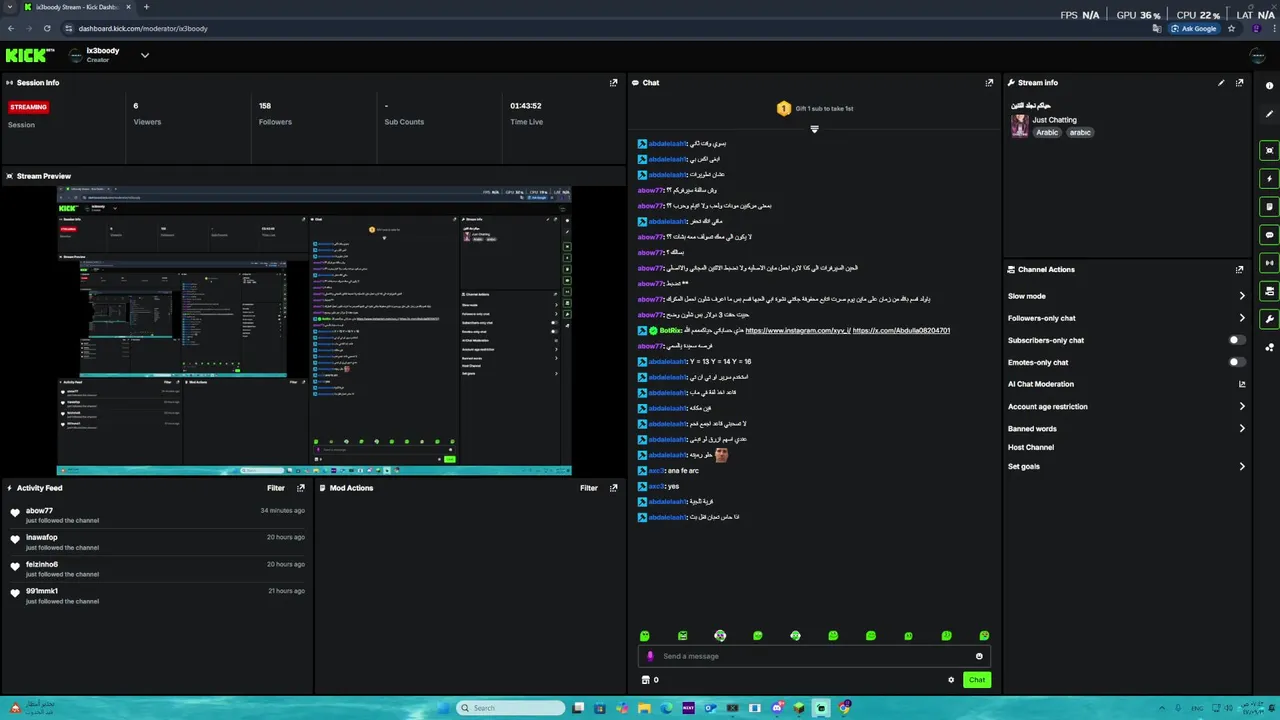The width and height of the screenshot is (1280, 720).
Task: Toggle Stream Preview widget in right sidebar
Action: pos(1269,151)
